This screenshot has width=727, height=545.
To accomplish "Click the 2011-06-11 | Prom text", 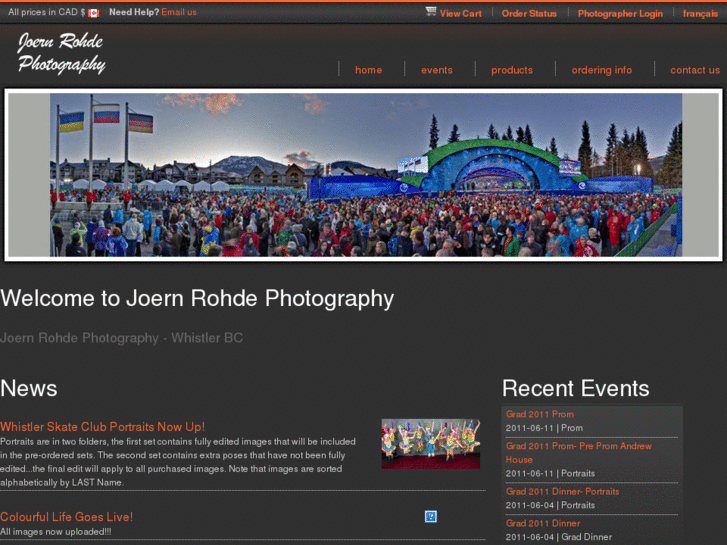I will 544,428.
